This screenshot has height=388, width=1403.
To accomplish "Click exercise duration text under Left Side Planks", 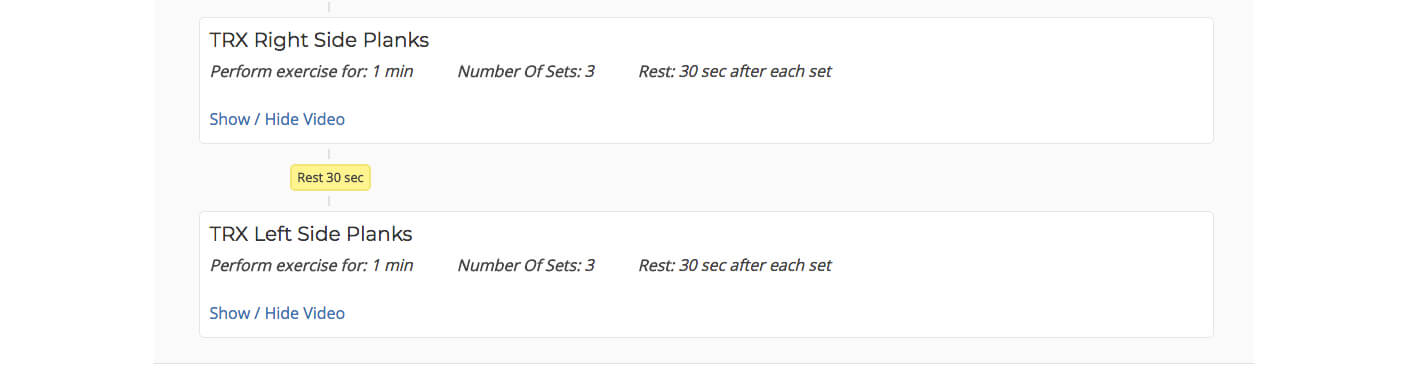I will coord(311,265).
